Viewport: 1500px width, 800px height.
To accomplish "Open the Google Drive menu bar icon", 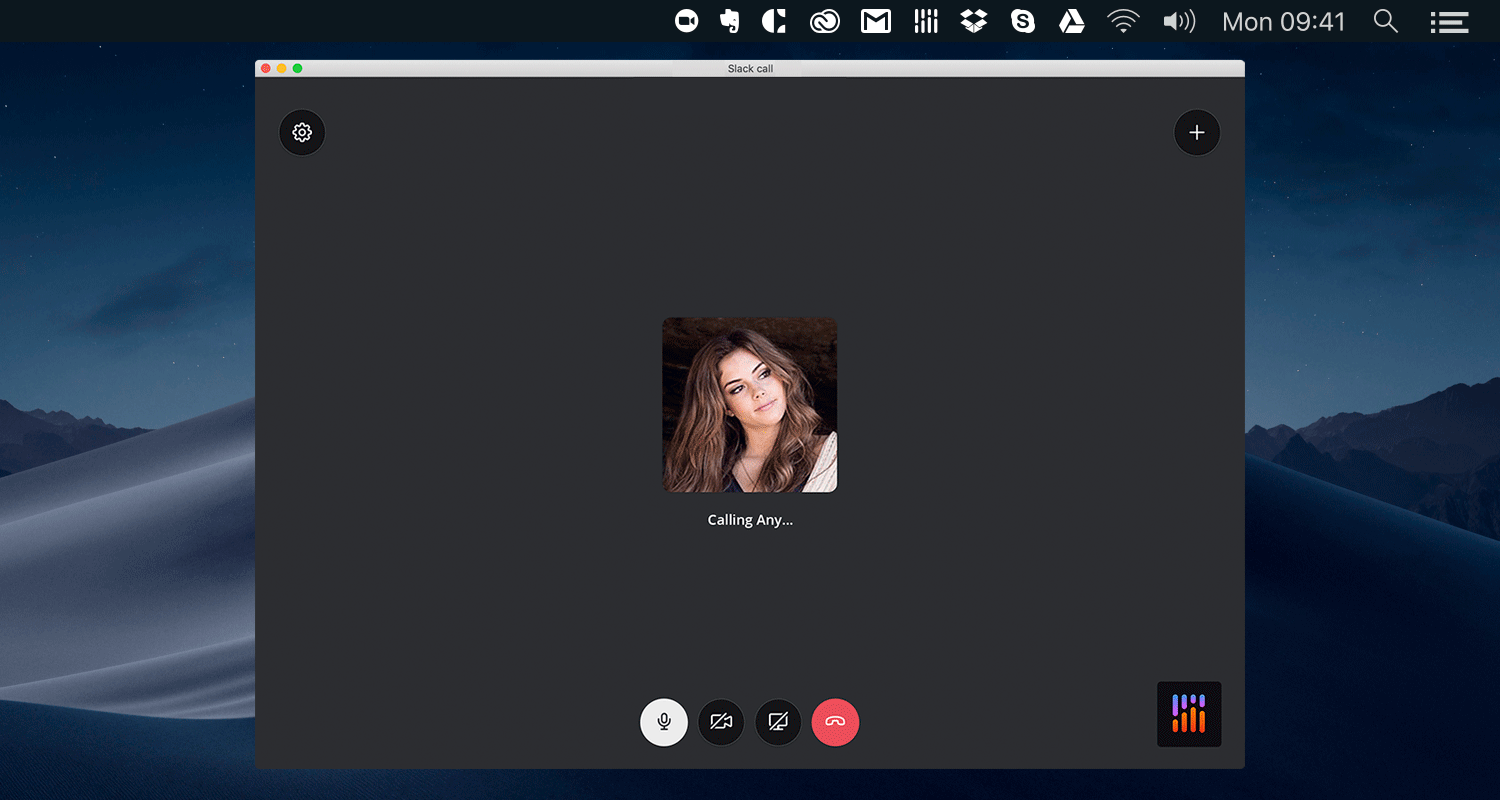I will click(1072, 21).
